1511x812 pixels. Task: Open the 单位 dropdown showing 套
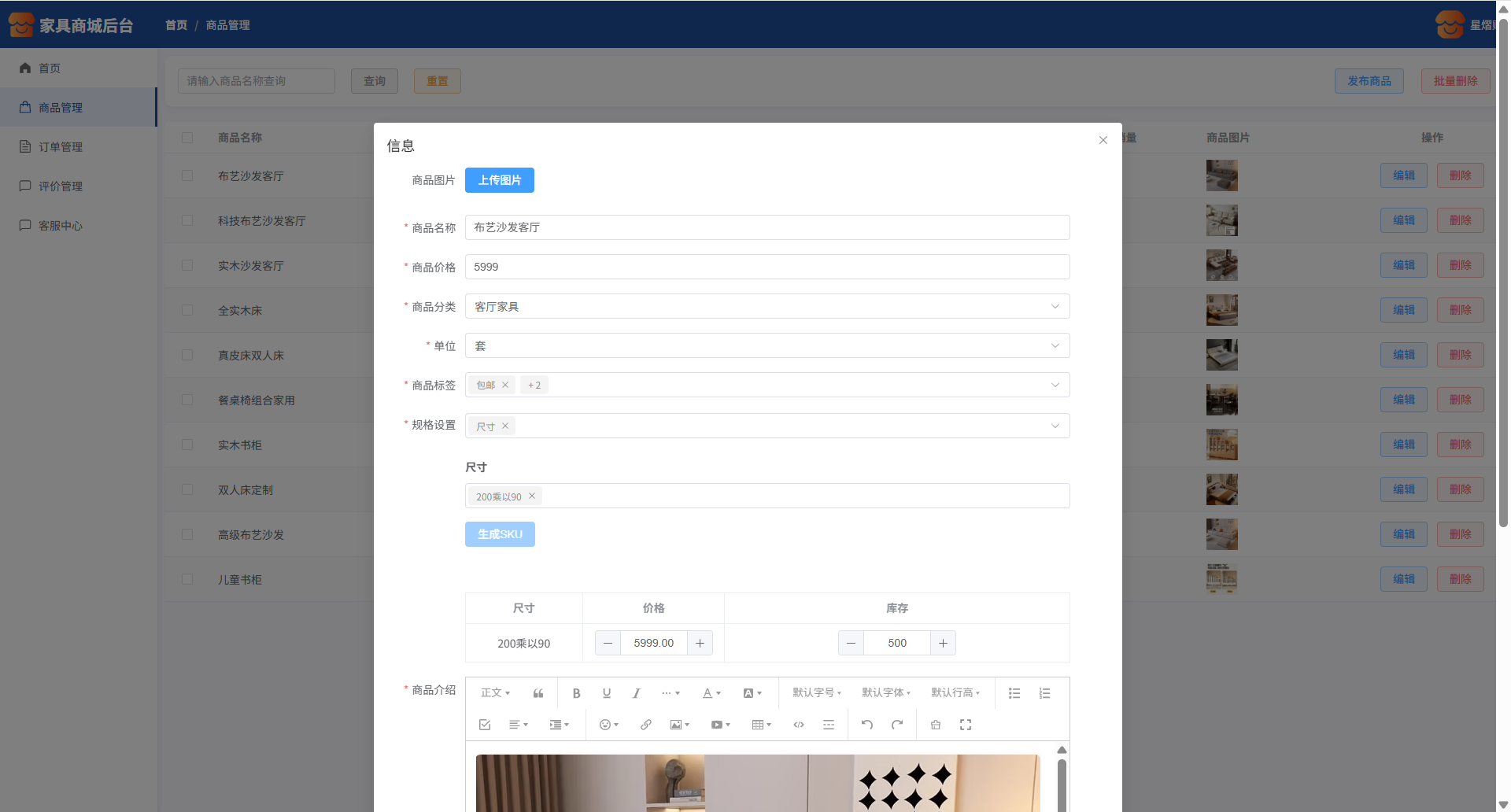(767, 345)
